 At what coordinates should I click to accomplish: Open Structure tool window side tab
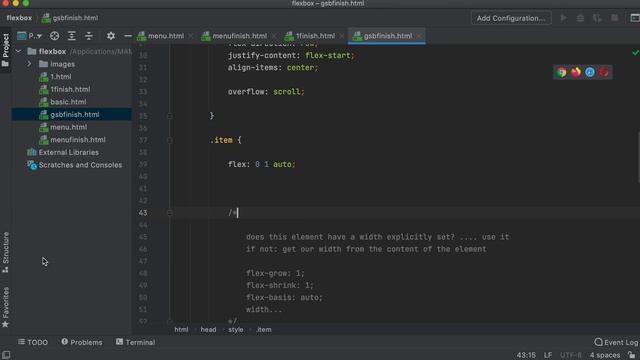point(5,252)
